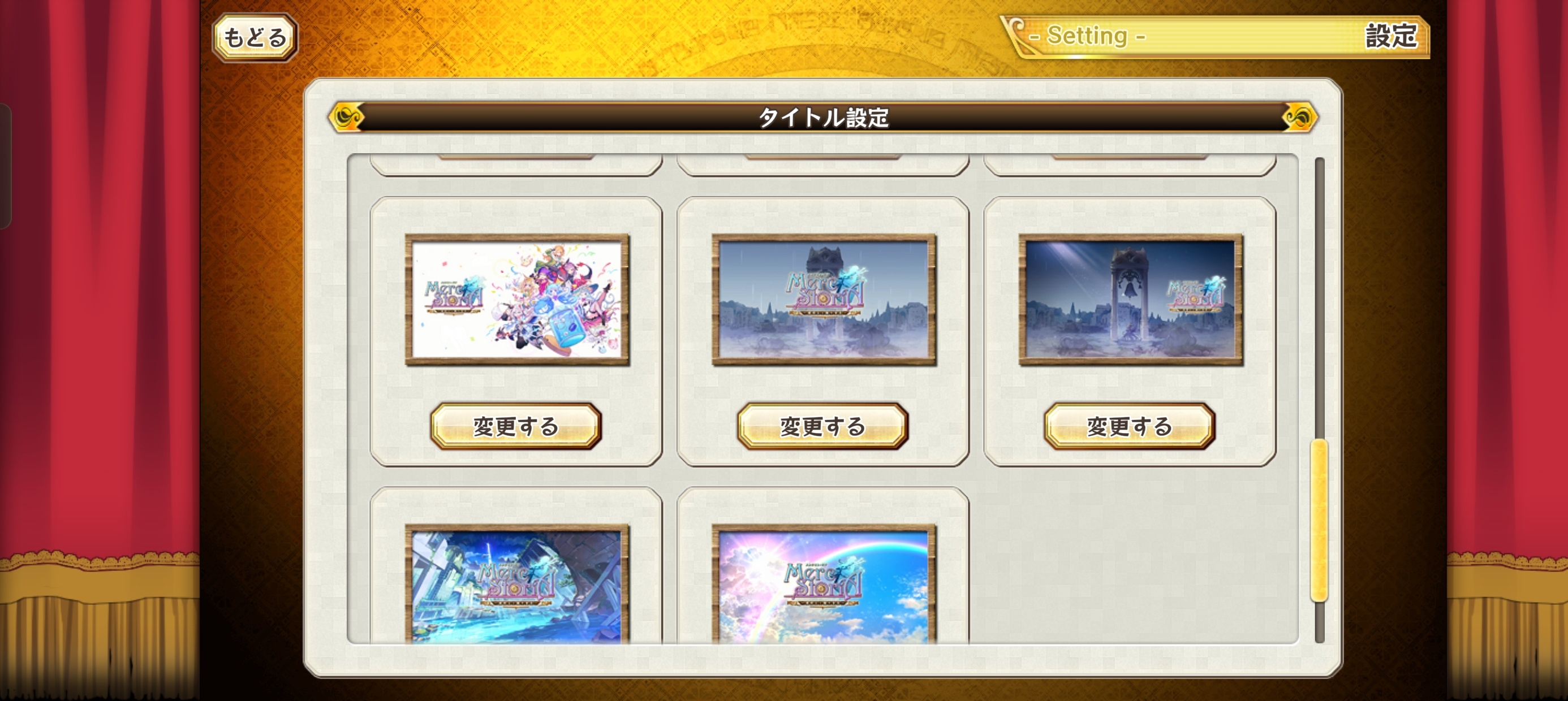The width and height of the screenshot is (1568, 701).
Task: Click the scrollbar track above the yellow handle
Action: pyautogui.click(x=1319, y=298)
